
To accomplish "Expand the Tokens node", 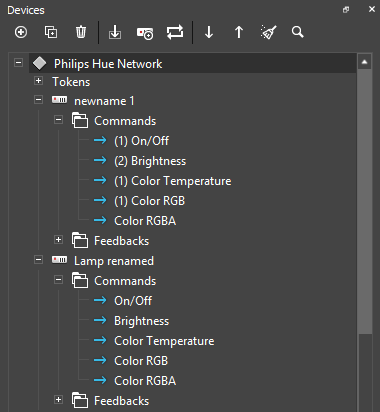I will pyautogui.click(x=39, y=80).
